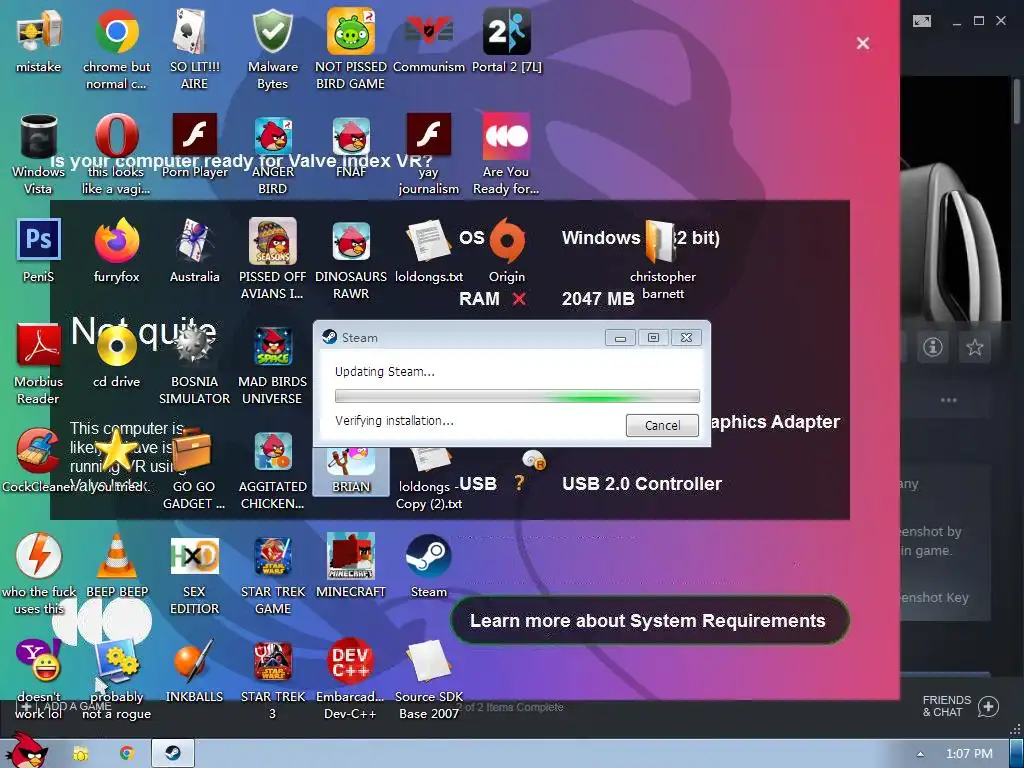
Task: Open the Photoshop icon labeled PeniS
Action: tap(39, 240)
